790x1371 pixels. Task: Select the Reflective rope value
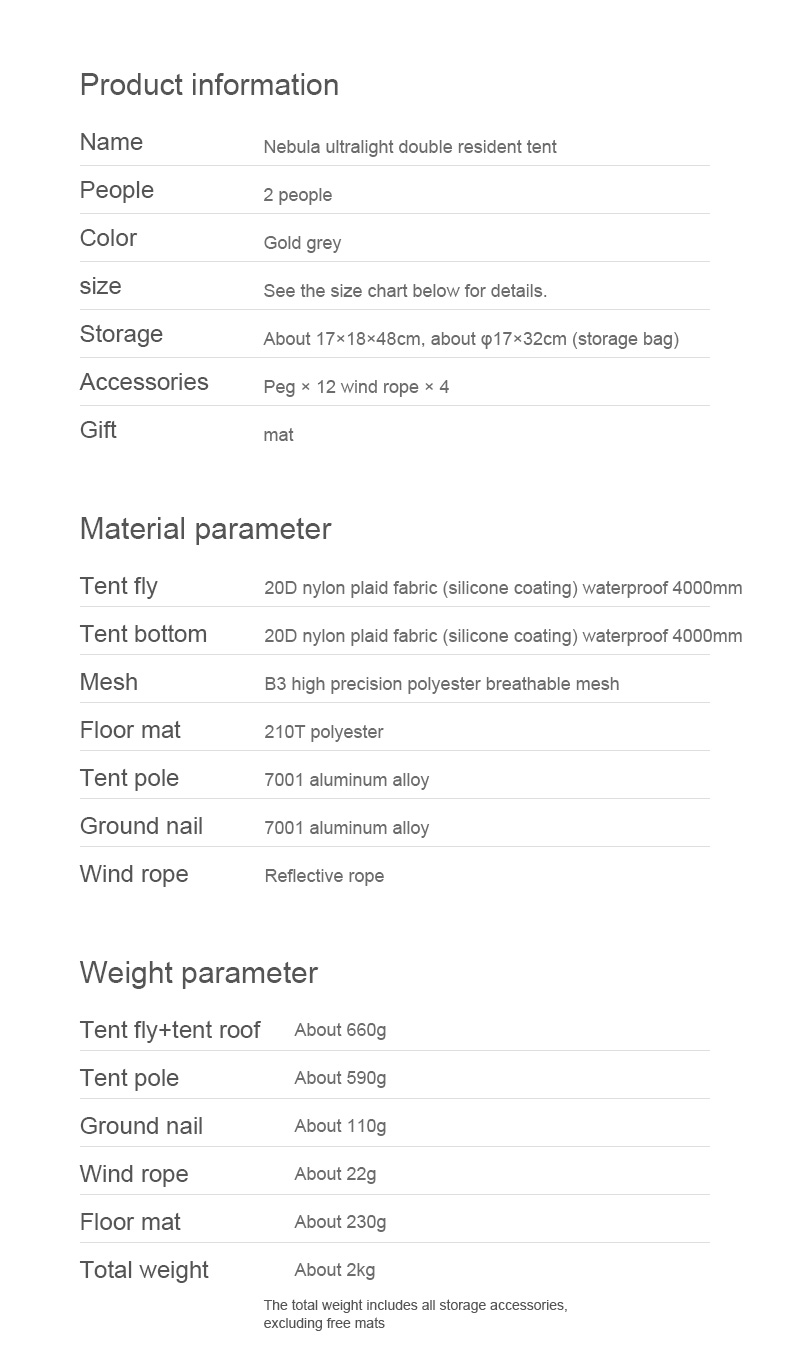click(324, 876)
